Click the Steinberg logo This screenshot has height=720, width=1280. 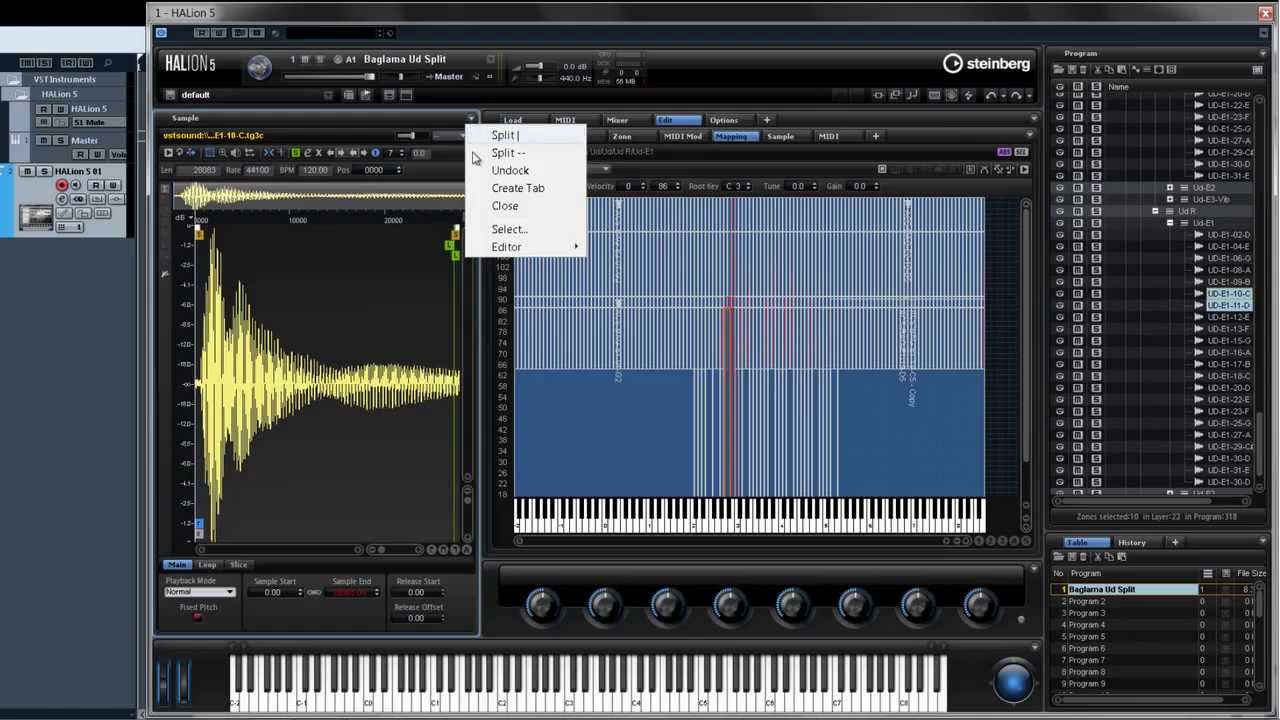(x=986, y=64)
